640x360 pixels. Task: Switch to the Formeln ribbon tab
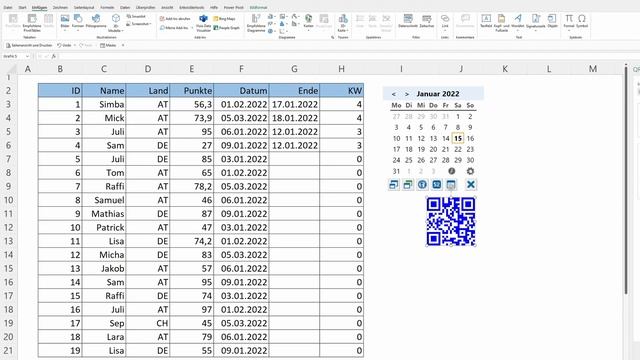107,7
